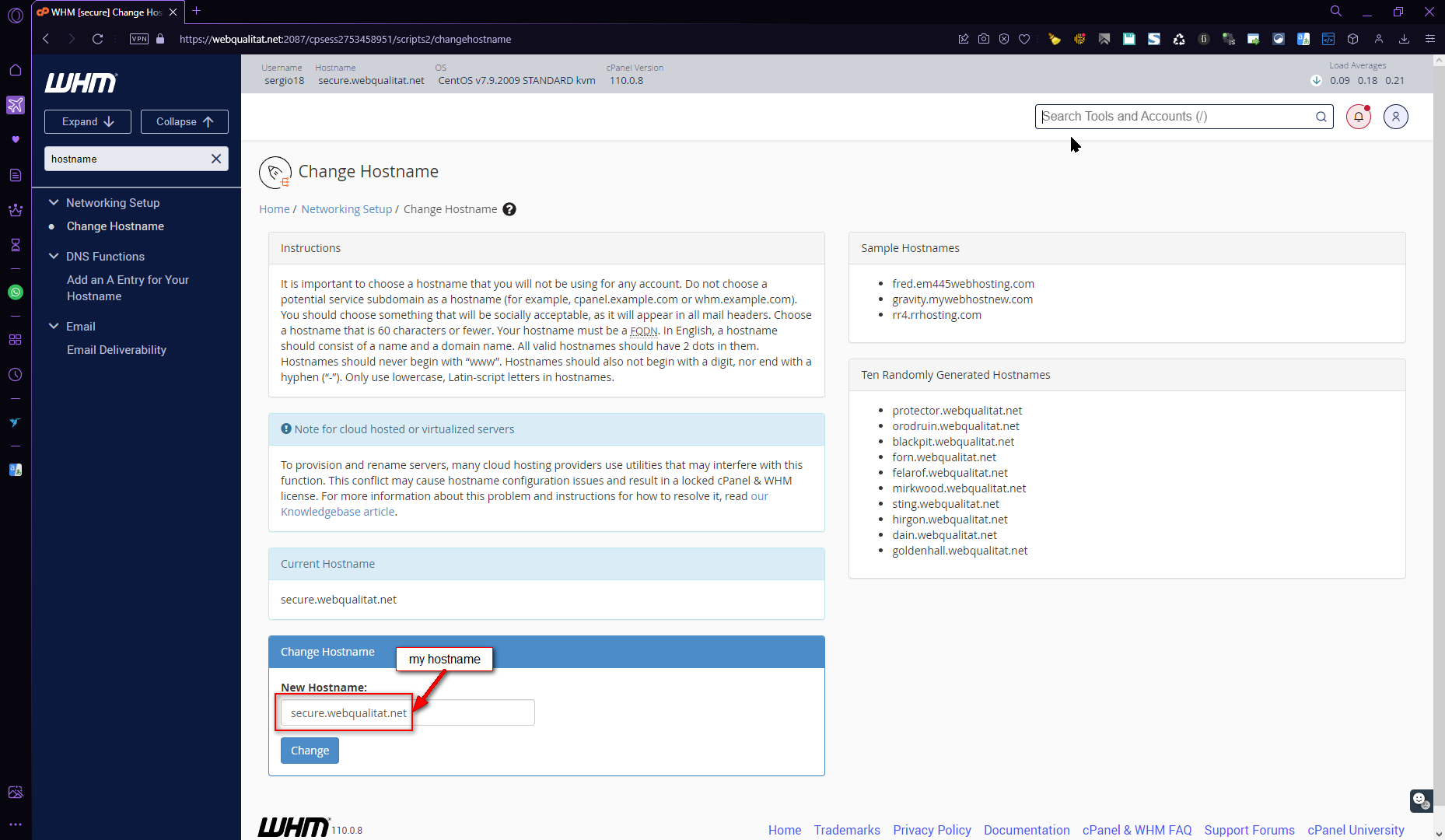Click the broom cleaner extension icon
The height and width of the screenshot is (840, 1445).
coord(1055,39)
